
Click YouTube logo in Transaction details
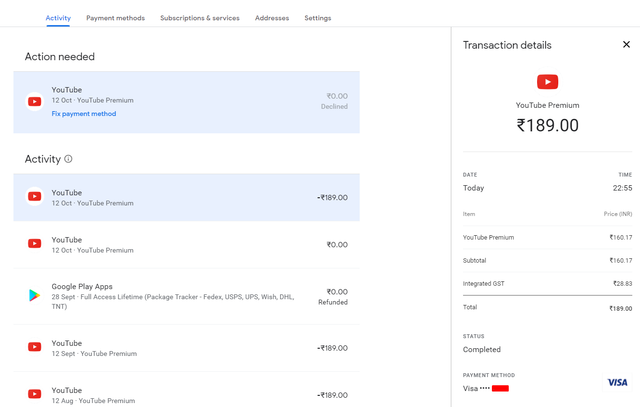547,82
